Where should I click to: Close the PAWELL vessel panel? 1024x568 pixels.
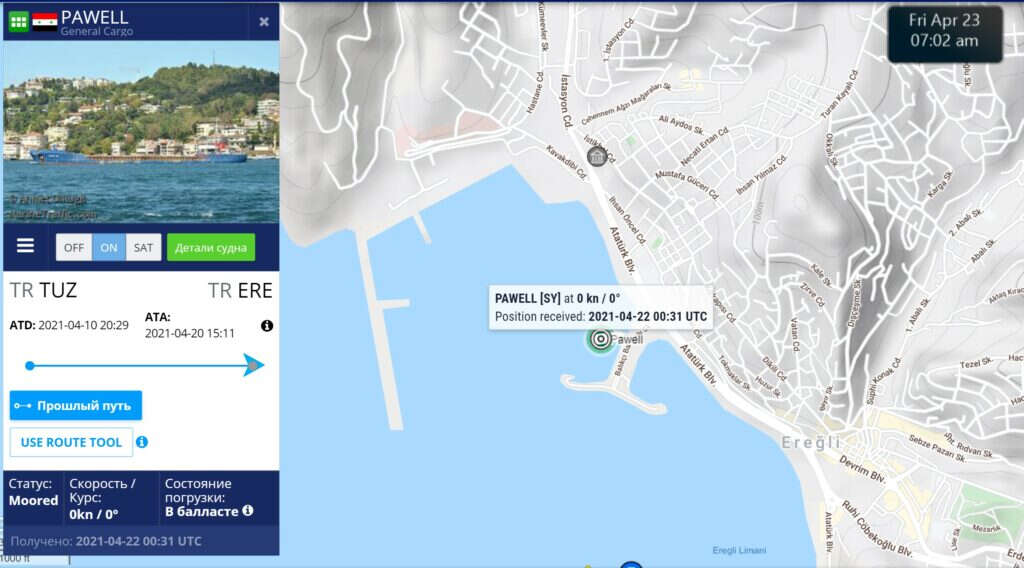(264, 22)
